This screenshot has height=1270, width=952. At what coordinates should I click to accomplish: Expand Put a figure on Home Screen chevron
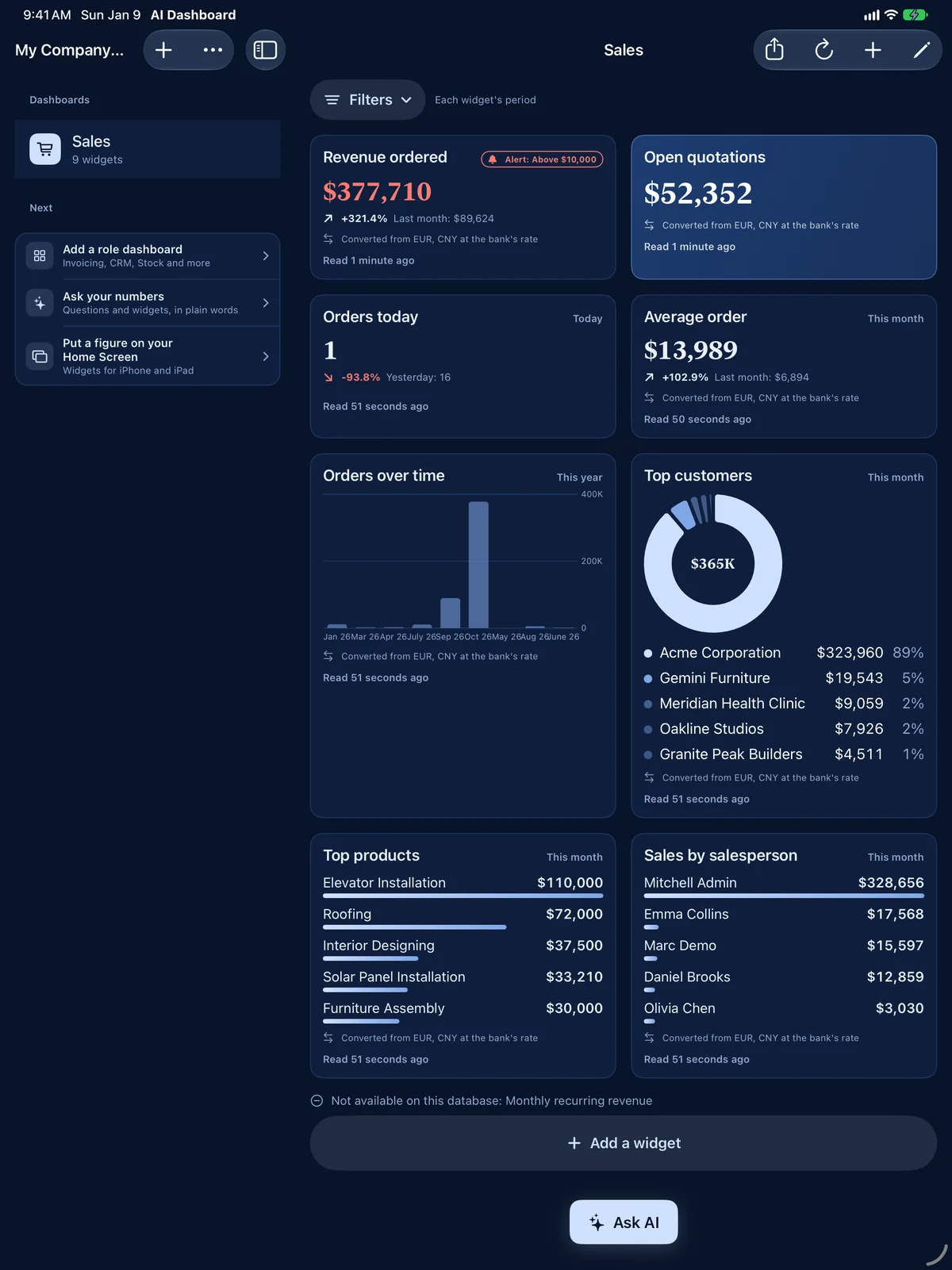pyautogui.click(x=266, y=356)
